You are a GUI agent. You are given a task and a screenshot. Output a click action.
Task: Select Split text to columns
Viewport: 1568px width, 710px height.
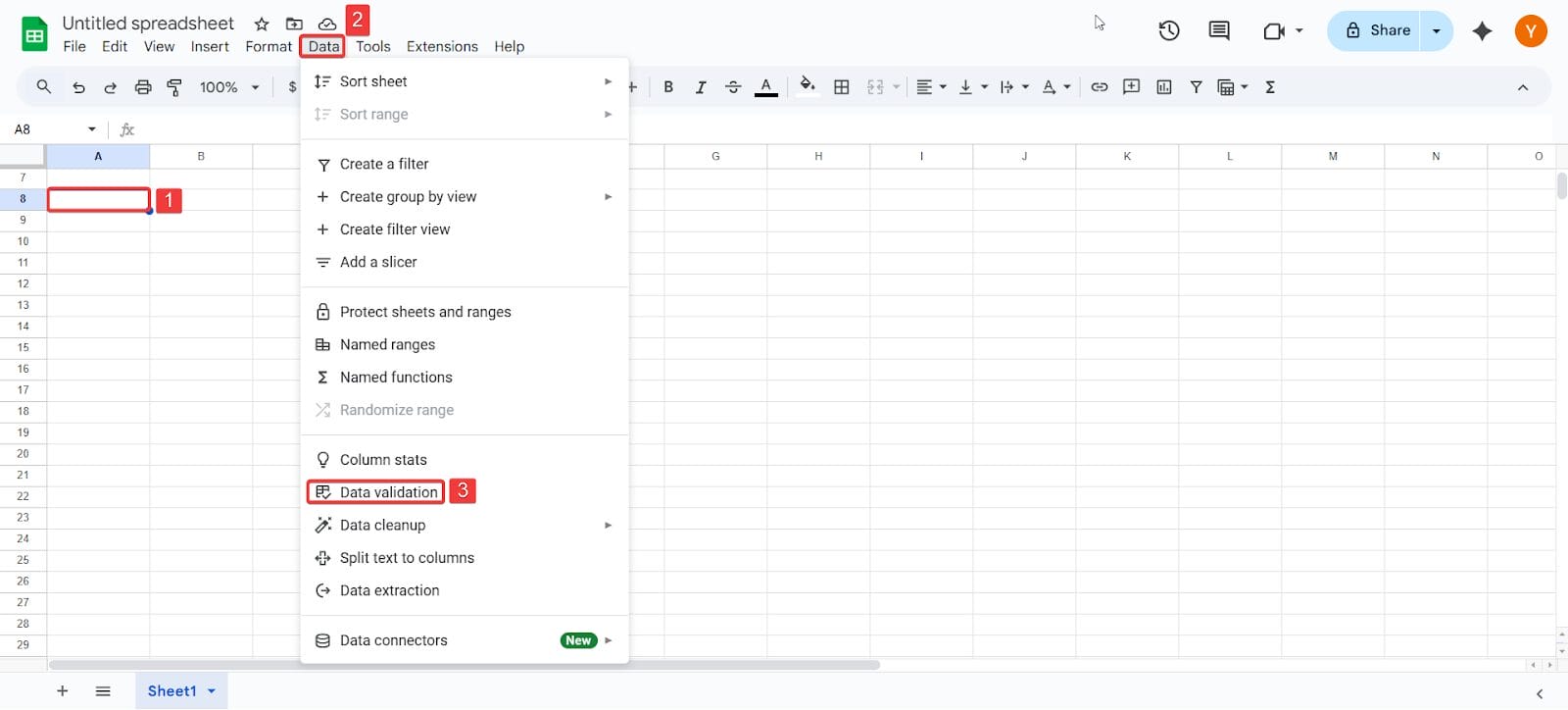point(465,558)
